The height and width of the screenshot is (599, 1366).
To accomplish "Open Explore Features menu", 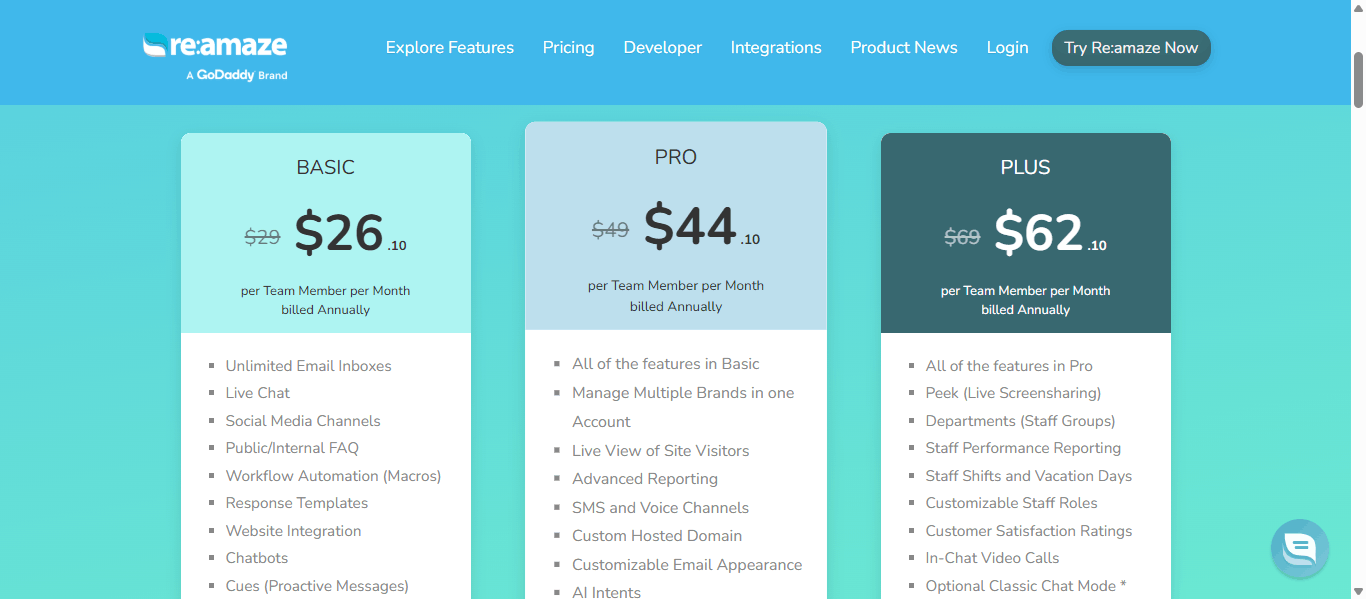I will 450,48.
